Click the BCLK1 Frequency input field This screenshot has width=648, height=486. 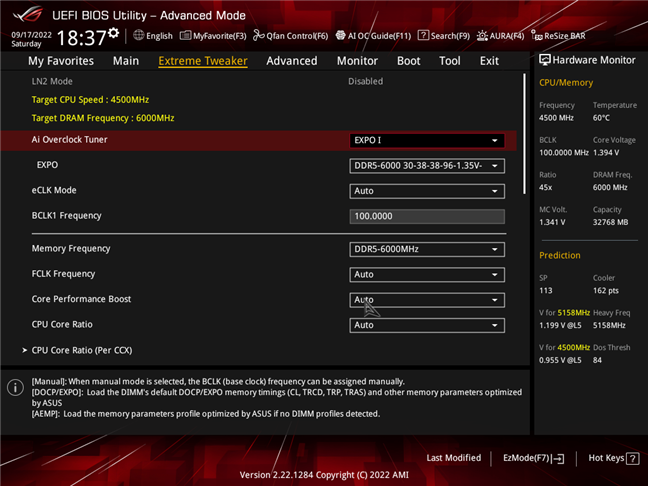[x=427, y=216]
